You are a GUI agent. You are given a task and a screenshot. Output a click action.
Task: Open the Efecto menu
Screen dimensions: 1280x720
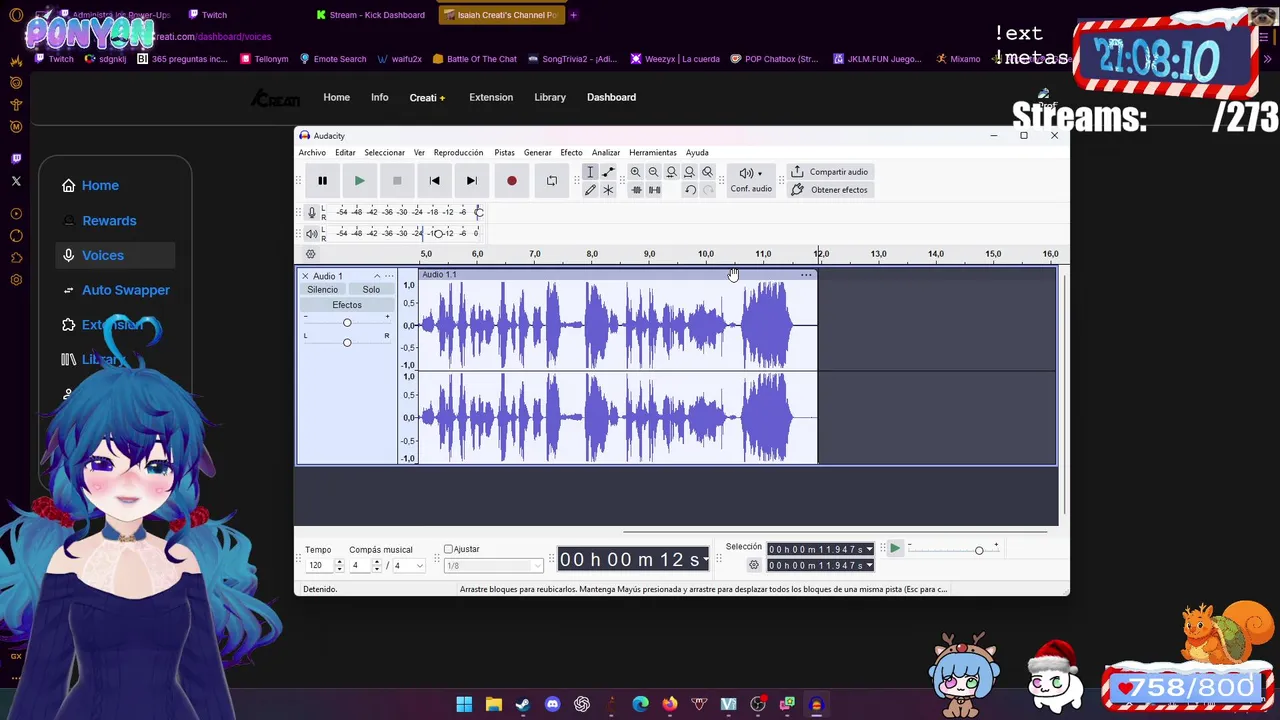tap(571, 153)
